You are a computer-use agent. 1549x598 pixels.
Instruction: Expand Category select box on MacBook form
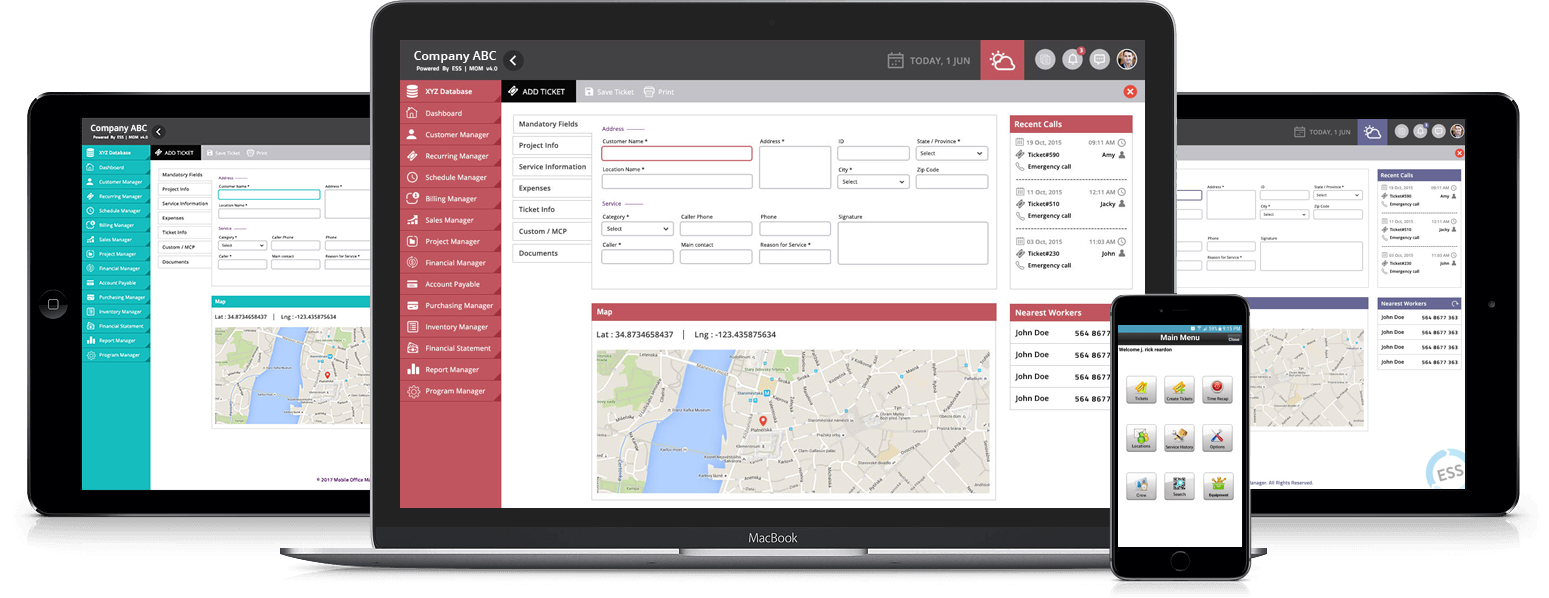pyautogui.click(x=637, y=229)
